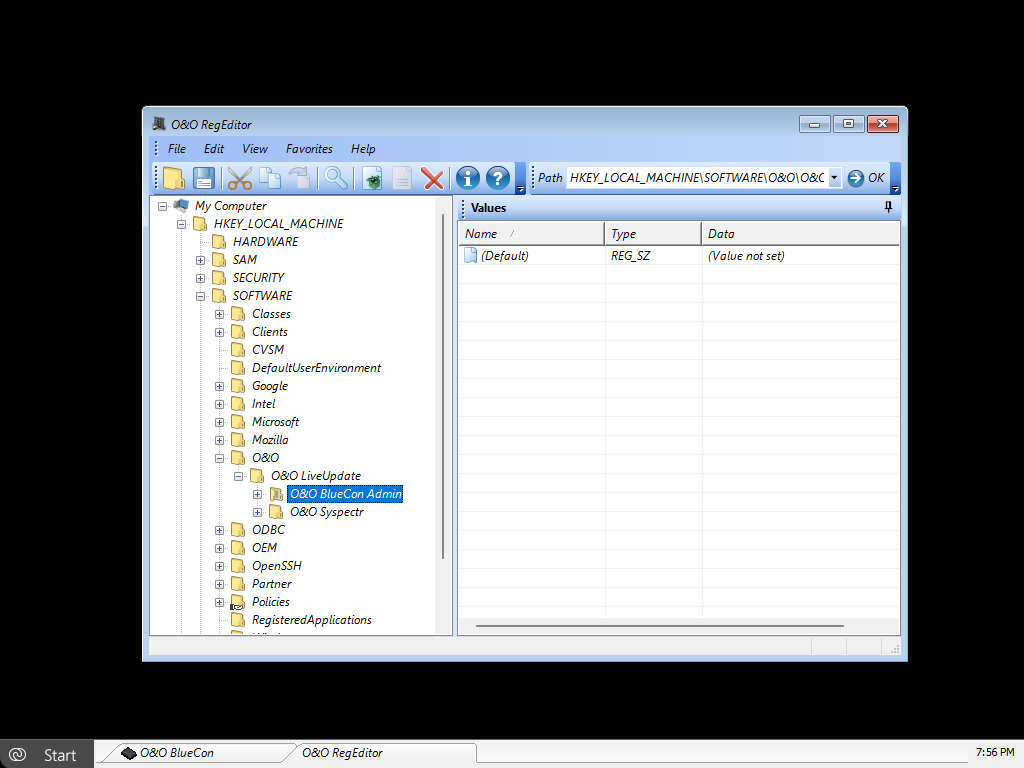Click the save floppy disk icon

pos(204,179)
